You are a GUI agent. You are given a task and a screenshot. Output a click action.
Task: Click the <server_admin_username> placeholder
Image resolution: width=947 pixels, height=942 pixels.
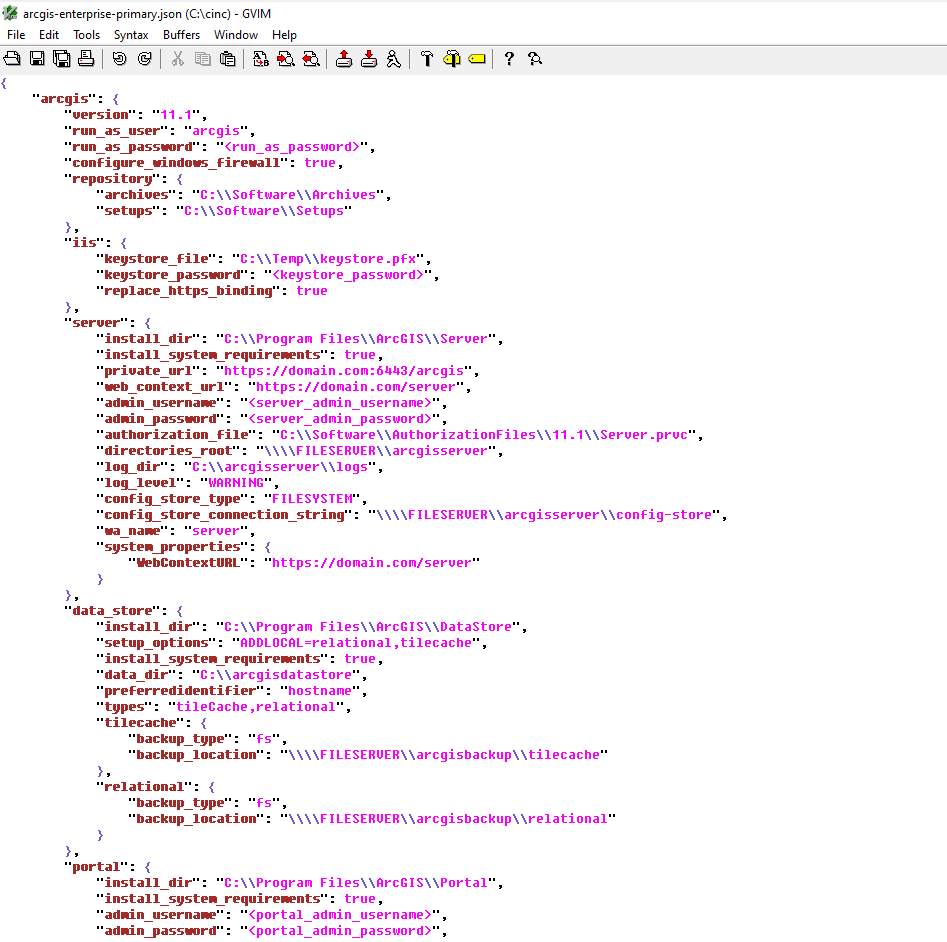coord(340,403)
